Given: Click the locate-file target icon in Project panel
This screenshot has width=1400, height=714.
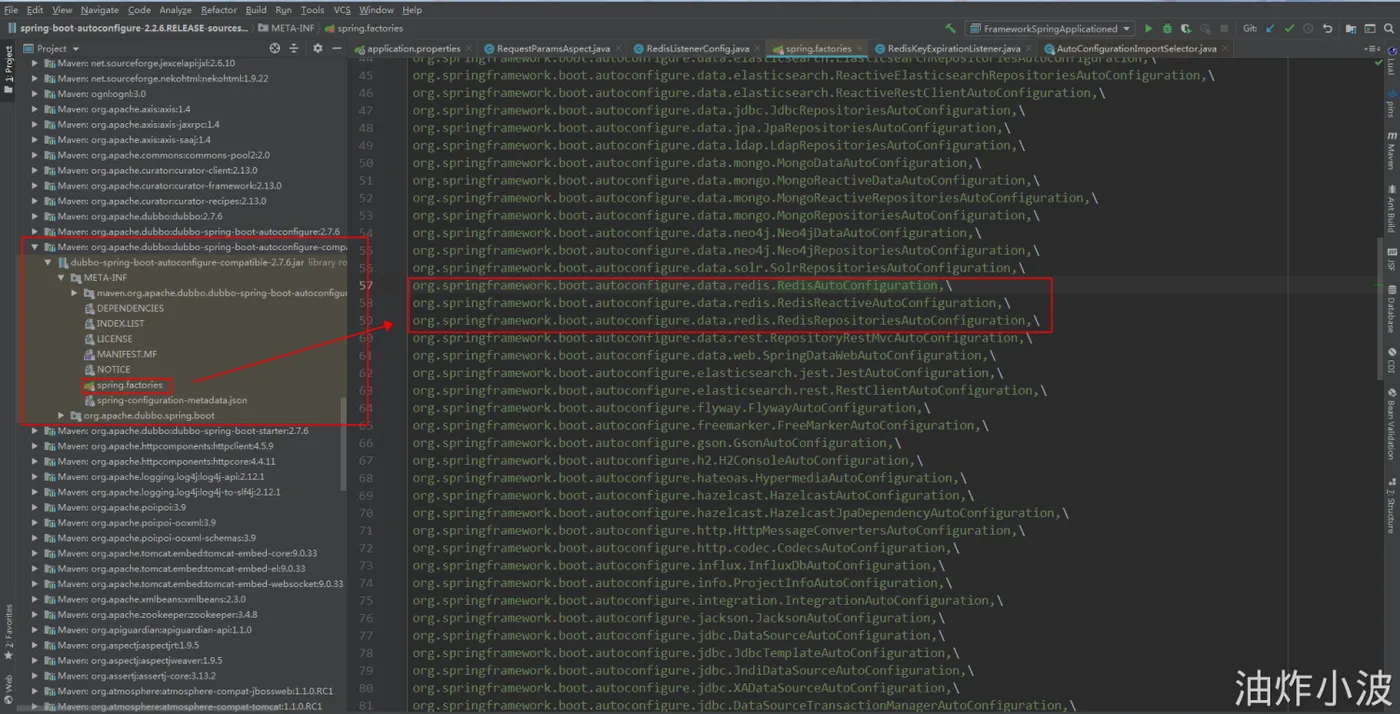Looking at the screenshot, I should tap(275, 48).
